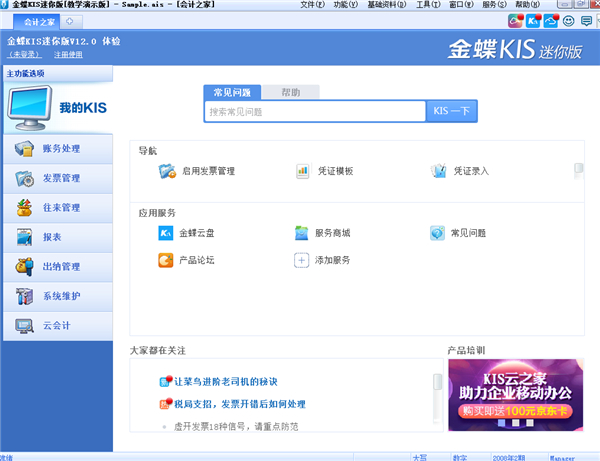Click smiley face icon in top toolbar
The width and height of the screenshot is (600, 461).
569,21
